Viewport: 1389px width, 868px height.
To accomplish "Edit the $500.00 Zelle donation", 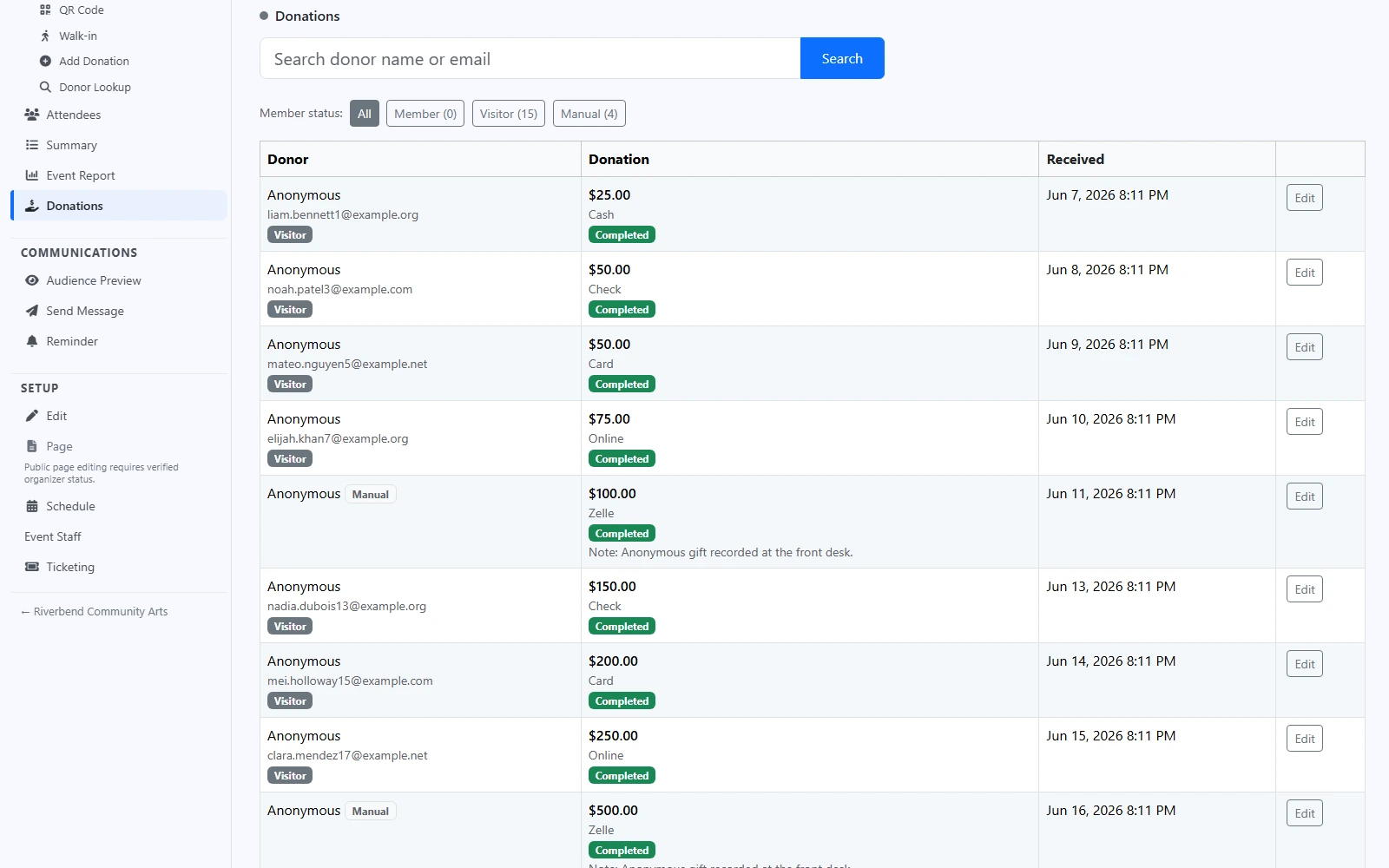I will [x=1304, y=813].
